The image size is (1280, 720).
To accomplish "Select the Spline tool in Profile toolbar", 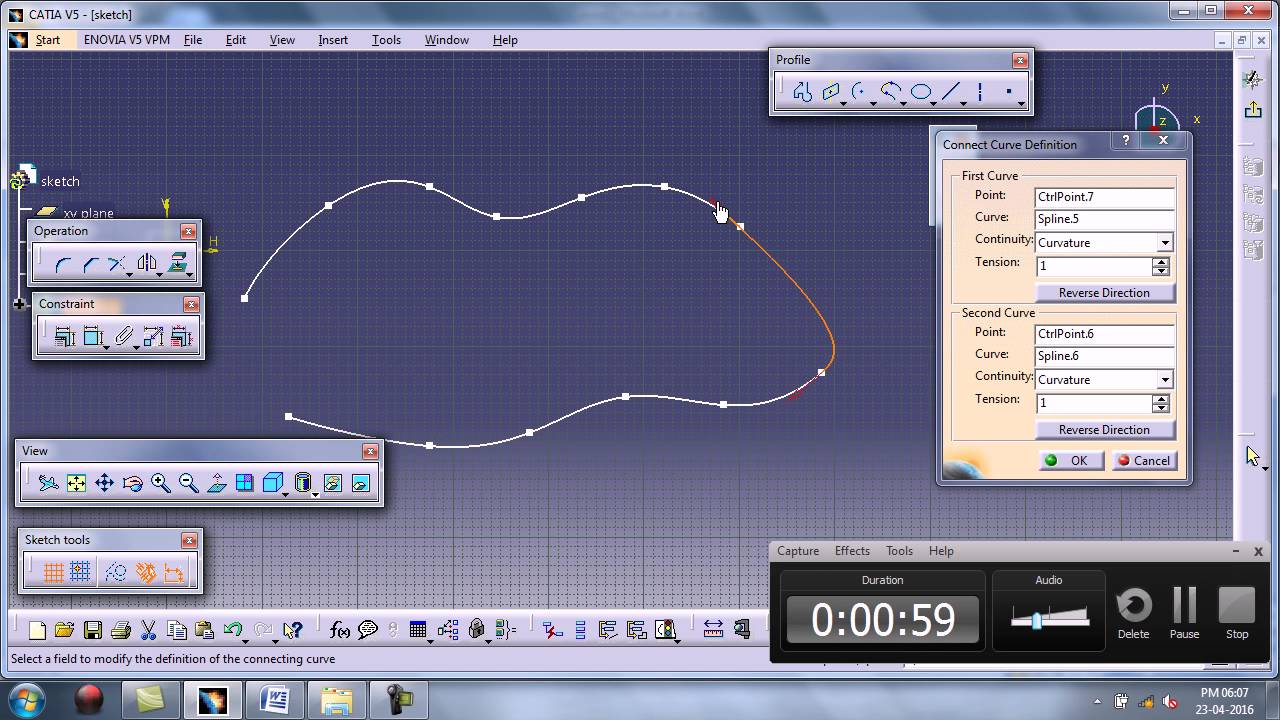I will (x=889, y=92).
